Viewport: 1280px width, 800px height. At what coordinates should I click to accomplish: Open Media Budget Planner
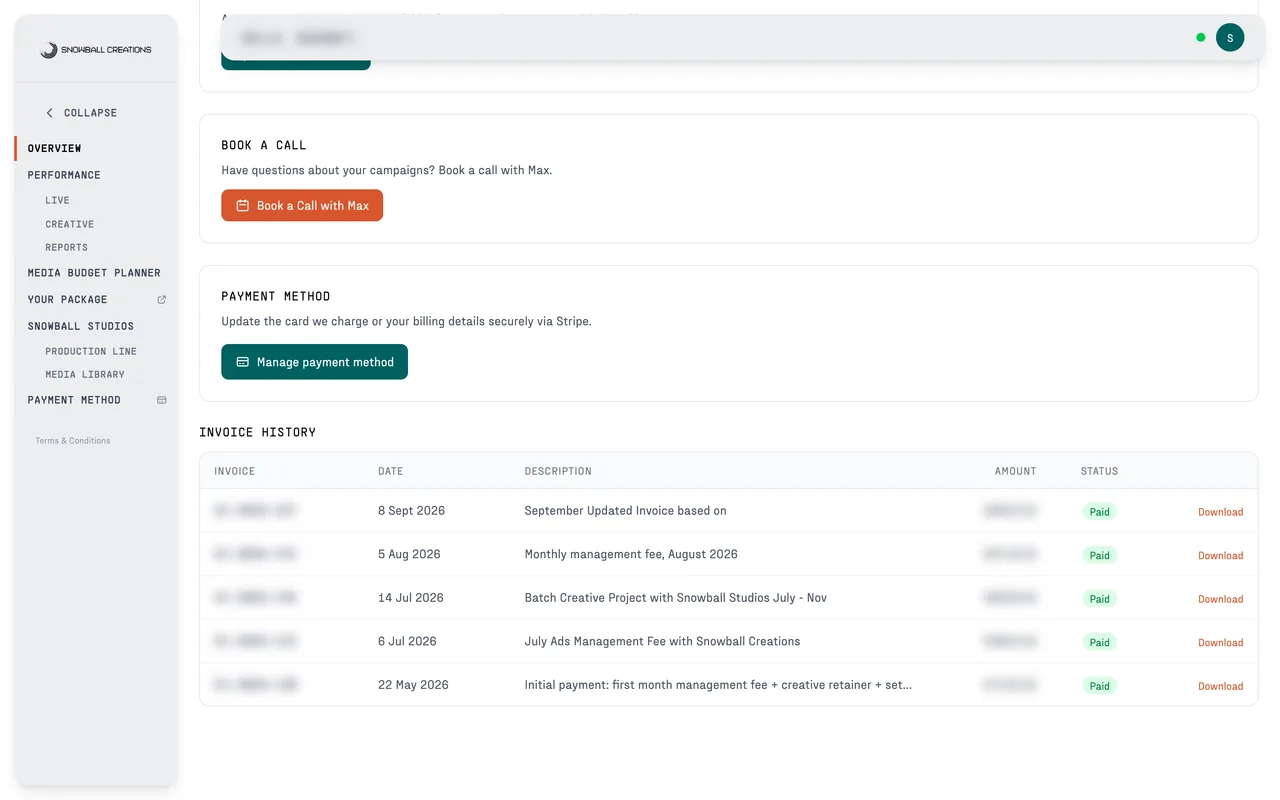[94, 273]
